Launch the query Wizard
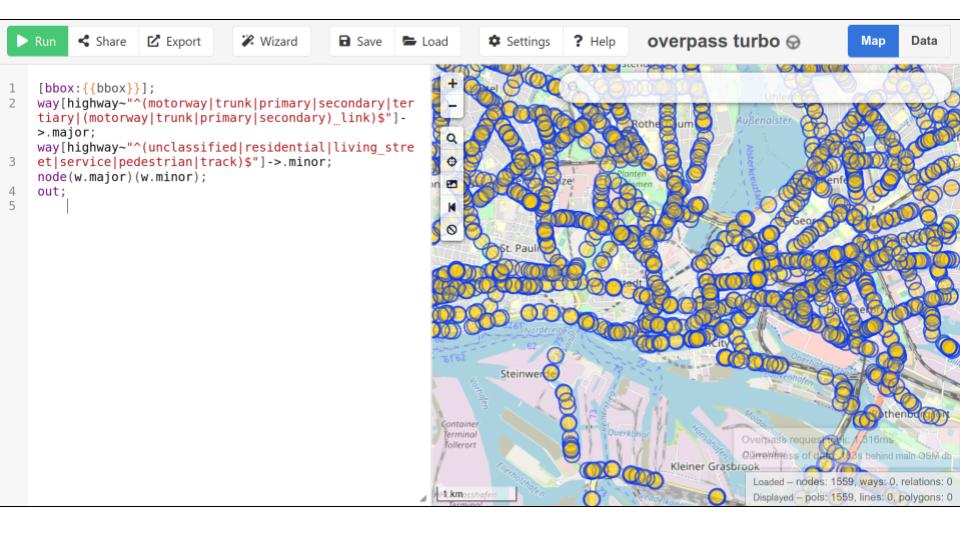 point(271,41)
